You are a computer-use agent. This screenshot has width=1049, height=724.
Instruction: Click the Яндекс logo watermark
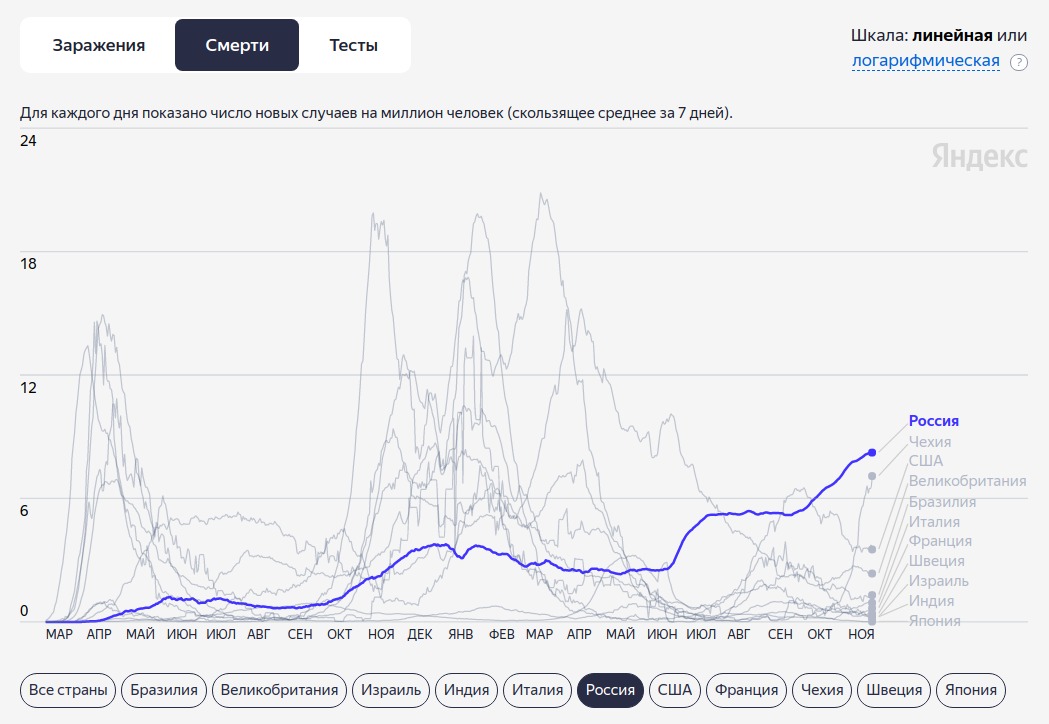pos(979,157)
